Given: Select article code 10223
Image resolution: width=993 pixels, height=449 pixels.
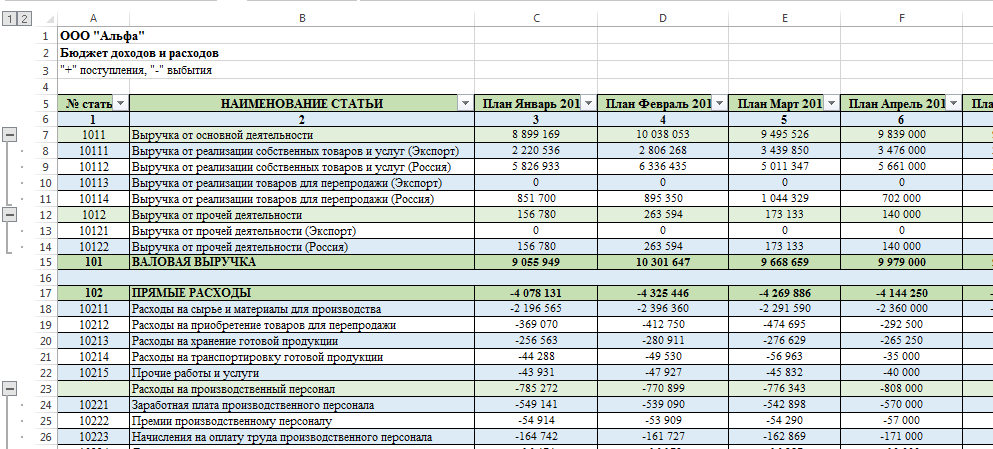Looking at the screenshot, I should point(94,437).
